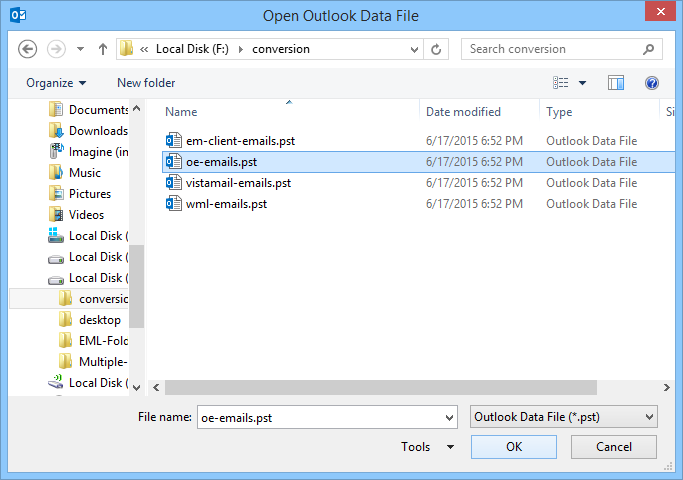Select Documents in navigation pane

(x=88, y=110)
